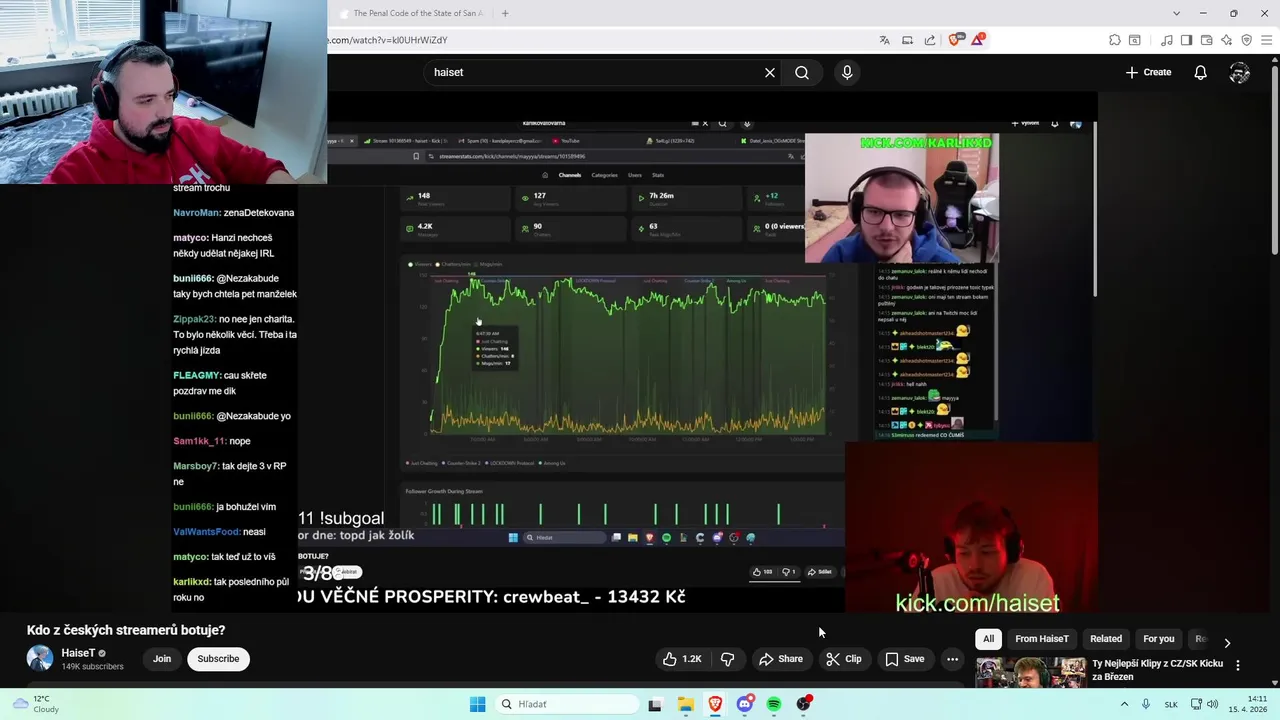Click the Create button
Viewport: 1280px width, 720px height.
click(x=1148, y=72)
